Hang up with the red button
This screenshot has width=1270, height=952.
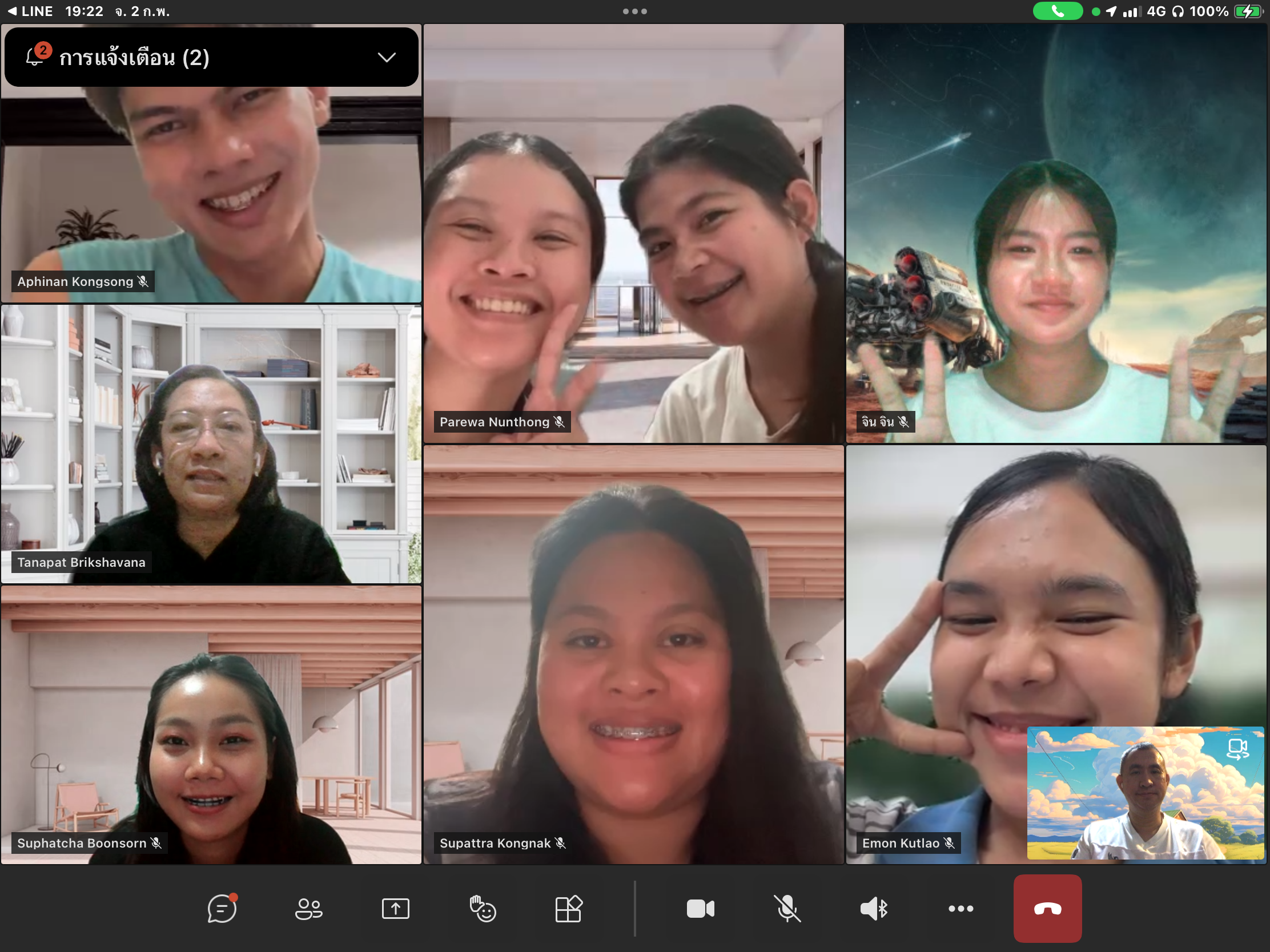click(1047, 909)
